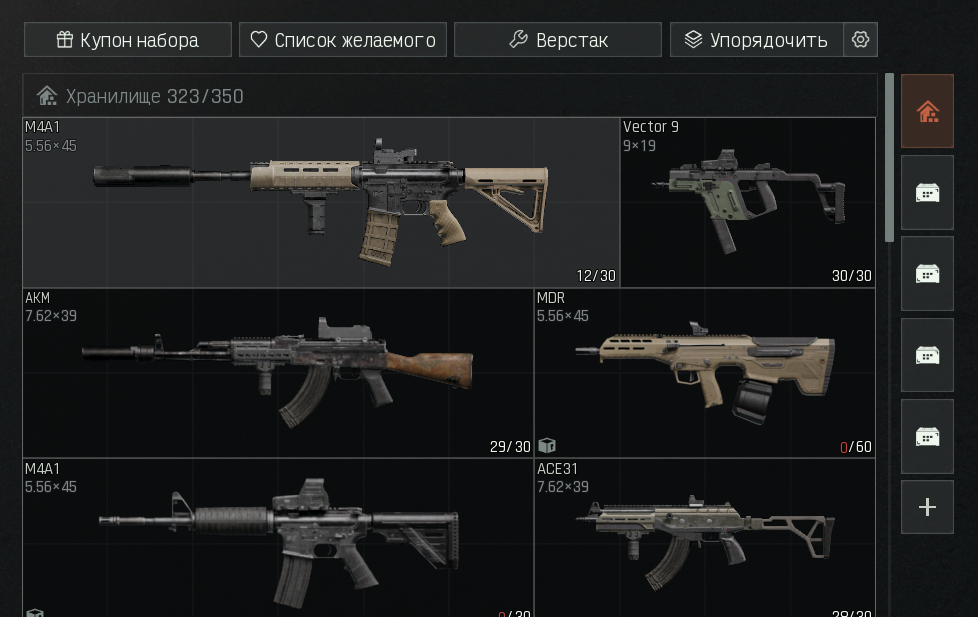Add a new storage tab with plus
The width and height of the screenshot is (978, 617).
[927, 507]
